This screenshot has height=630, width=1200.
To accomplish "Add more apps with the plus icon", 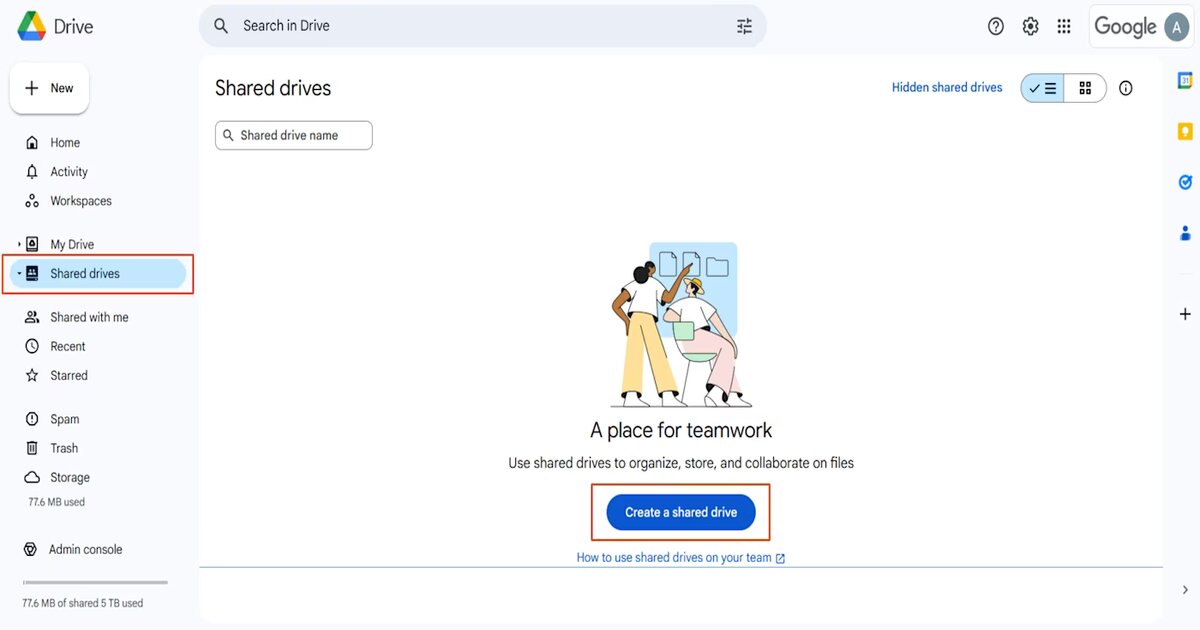I will (1184, 313).
